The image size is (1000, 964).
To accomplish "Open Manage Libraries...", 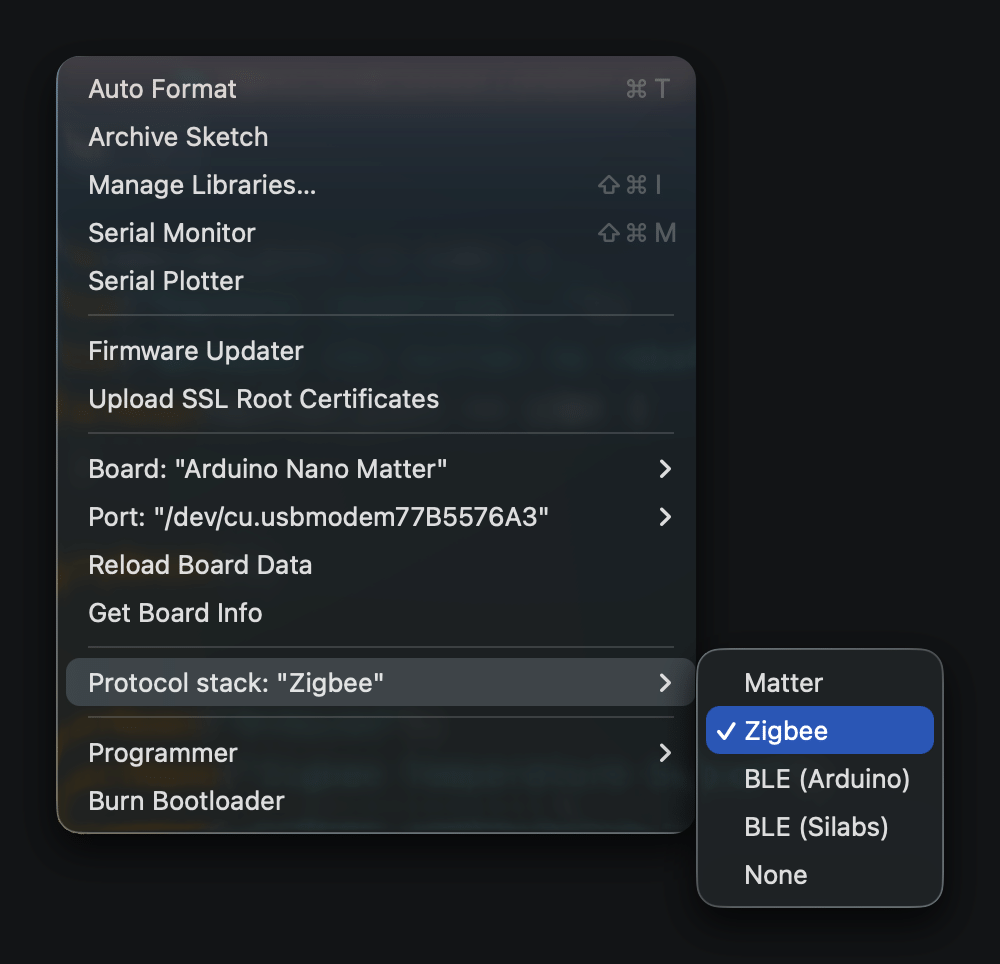I will 380,185.
